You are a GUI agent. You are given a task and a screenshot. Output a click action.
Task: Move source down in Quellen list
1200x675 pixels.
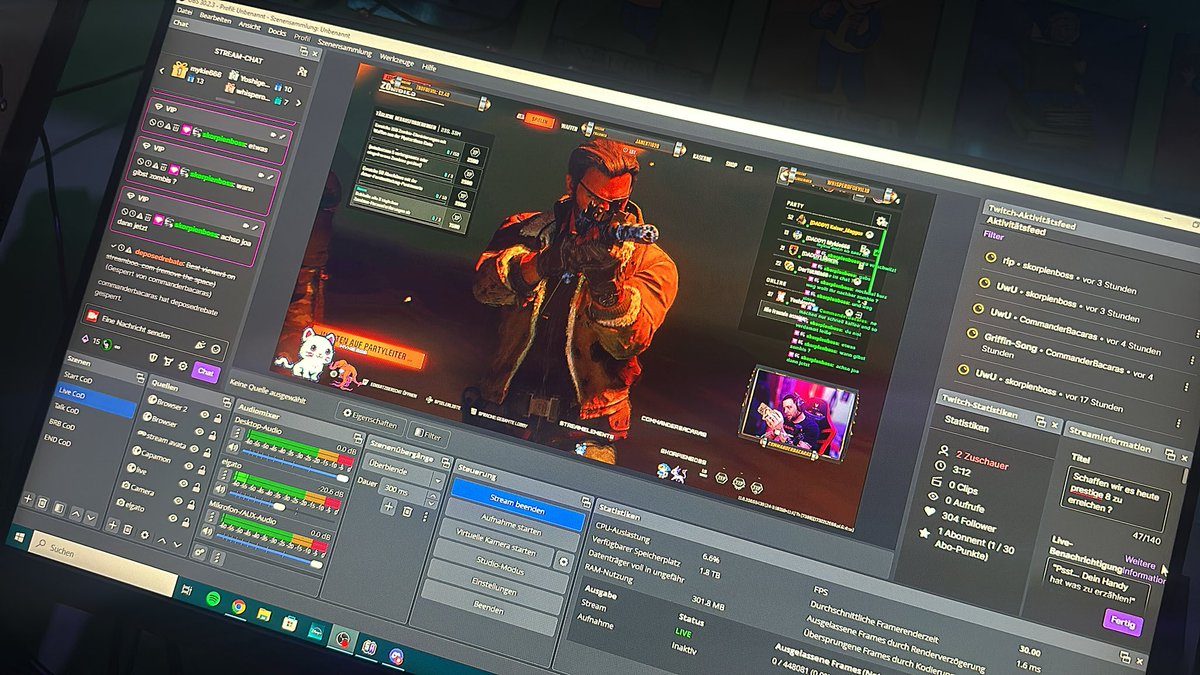[x=178, y=544]
